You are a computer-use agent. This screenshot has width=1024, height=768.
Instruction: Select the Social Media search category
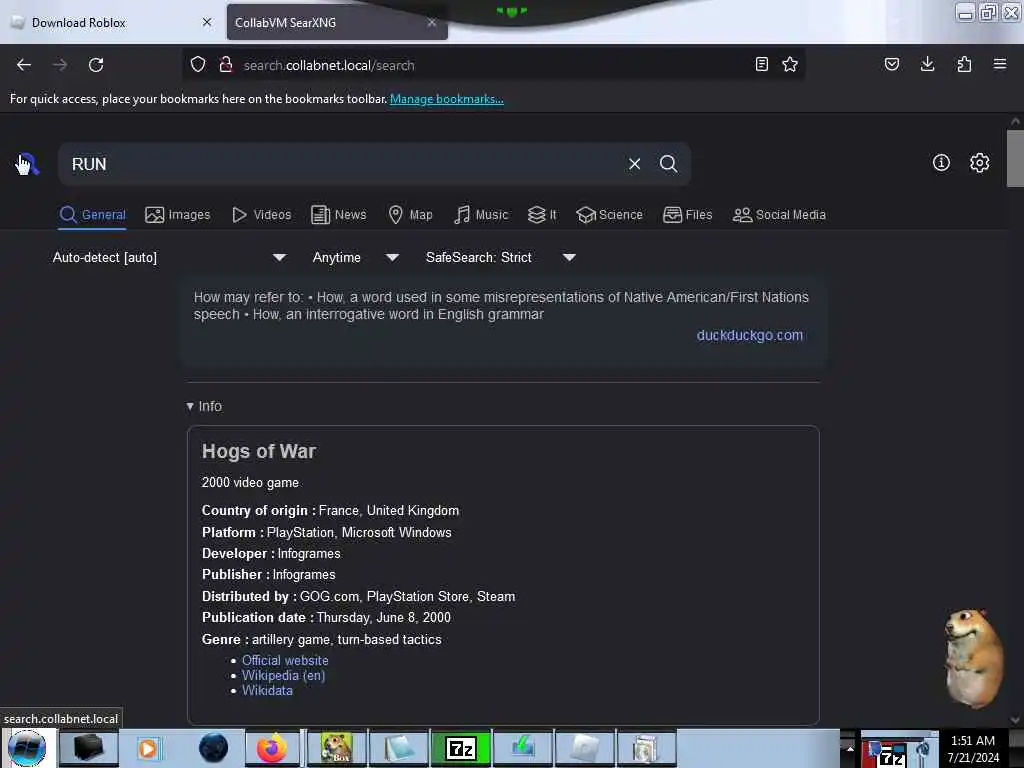pyautogui.click(x=779, y=215)
